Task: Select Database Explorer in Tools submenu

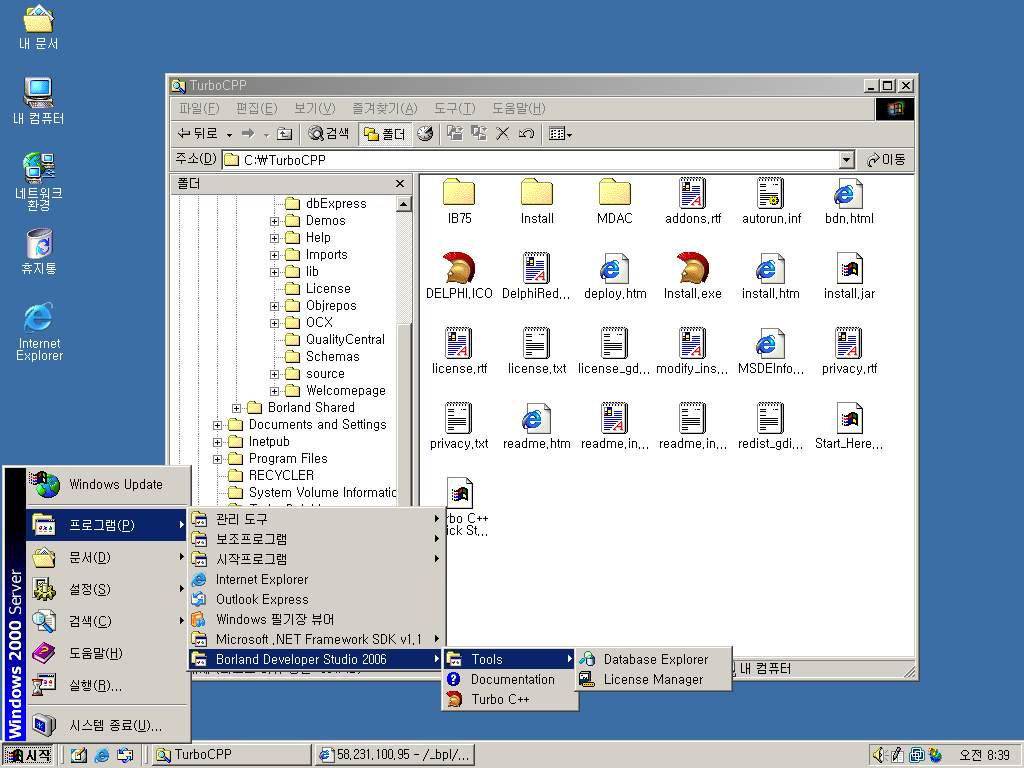Action: pos(655,659)
